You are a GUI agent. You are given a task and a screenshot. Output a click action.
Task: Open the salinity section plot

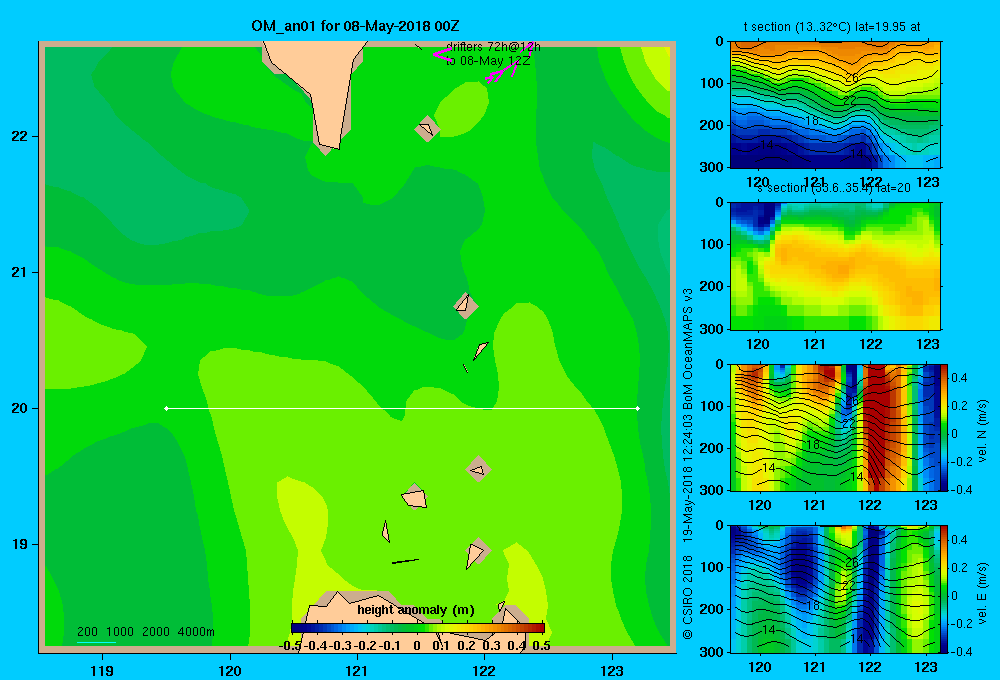click(835, 265)
